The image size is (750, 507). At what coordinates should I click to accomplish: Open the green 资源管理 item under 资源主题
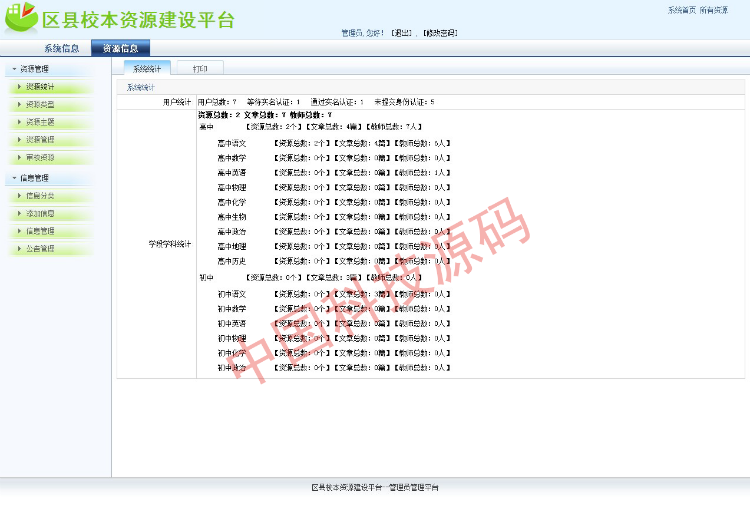coord(51,140)
